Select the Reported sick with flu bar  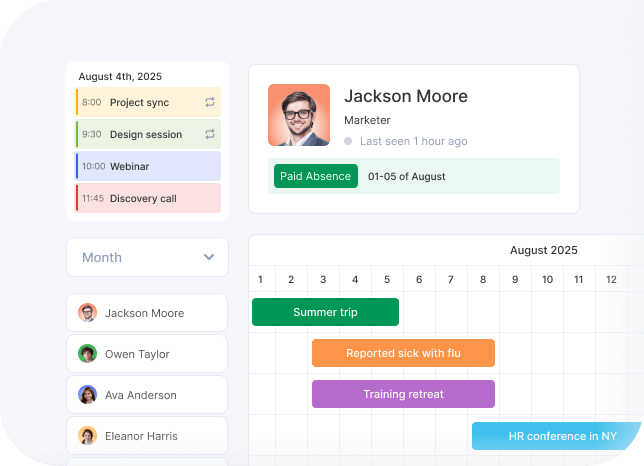click(x=403, y=353)
